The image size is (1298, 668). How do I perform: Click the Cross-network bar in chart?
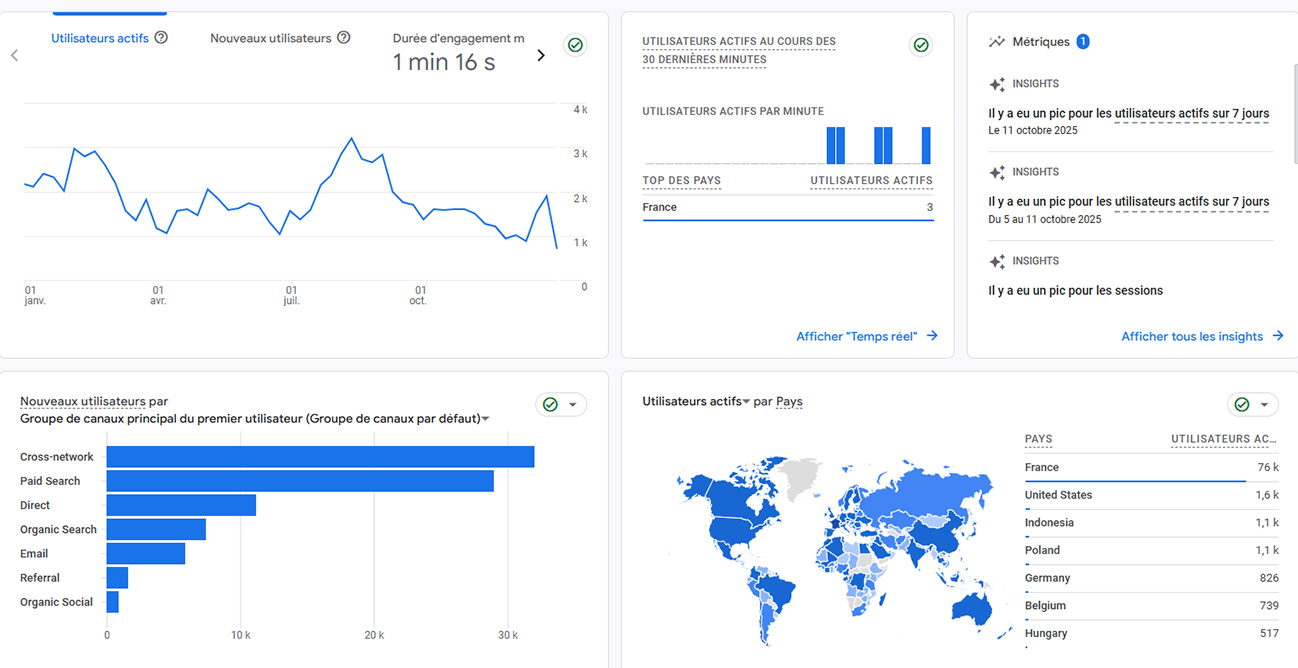320,457
